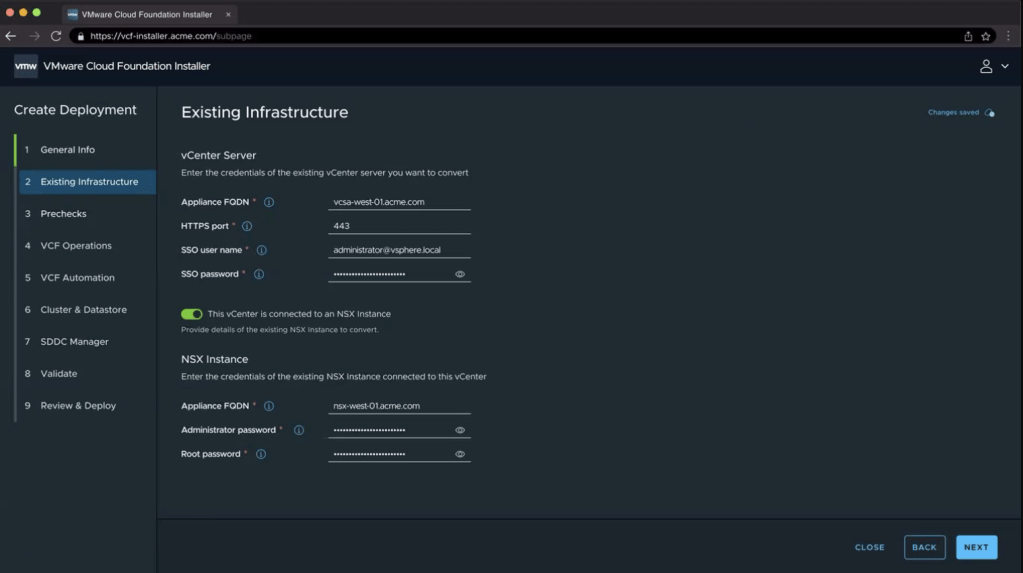Image resolution: width=1023 pixels, height=573 pixels.
Task: Toggle off vCenter connected to NSX Instance switch
Action: 191,314
